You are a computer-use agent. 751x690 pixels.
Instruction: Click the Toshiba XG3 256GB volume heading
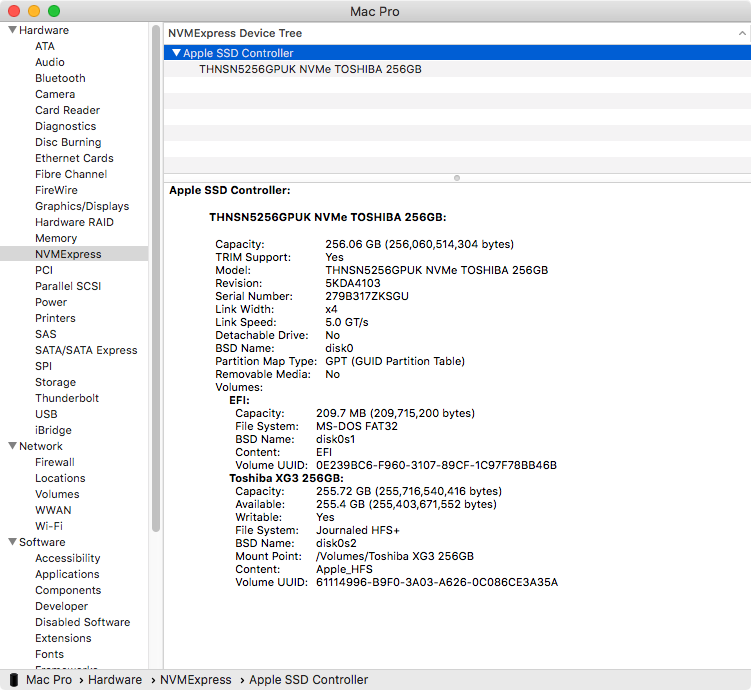coord(286,478)
